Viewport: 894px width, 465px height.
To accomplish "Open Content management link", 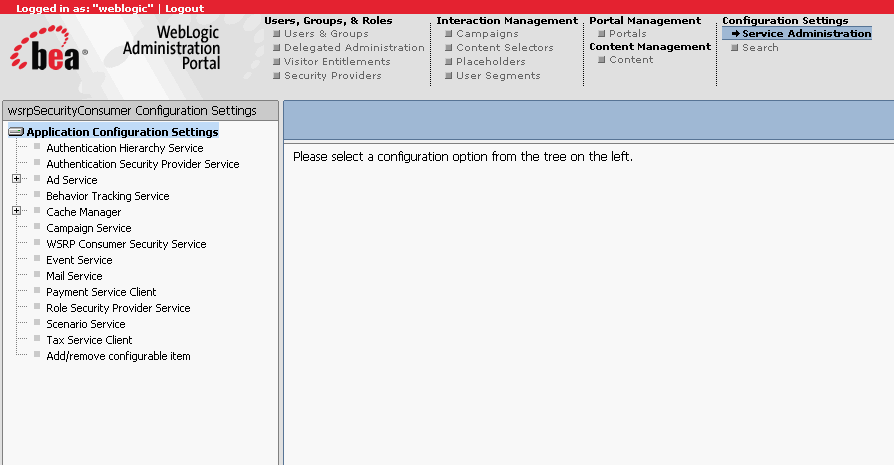I will [631, 60].
